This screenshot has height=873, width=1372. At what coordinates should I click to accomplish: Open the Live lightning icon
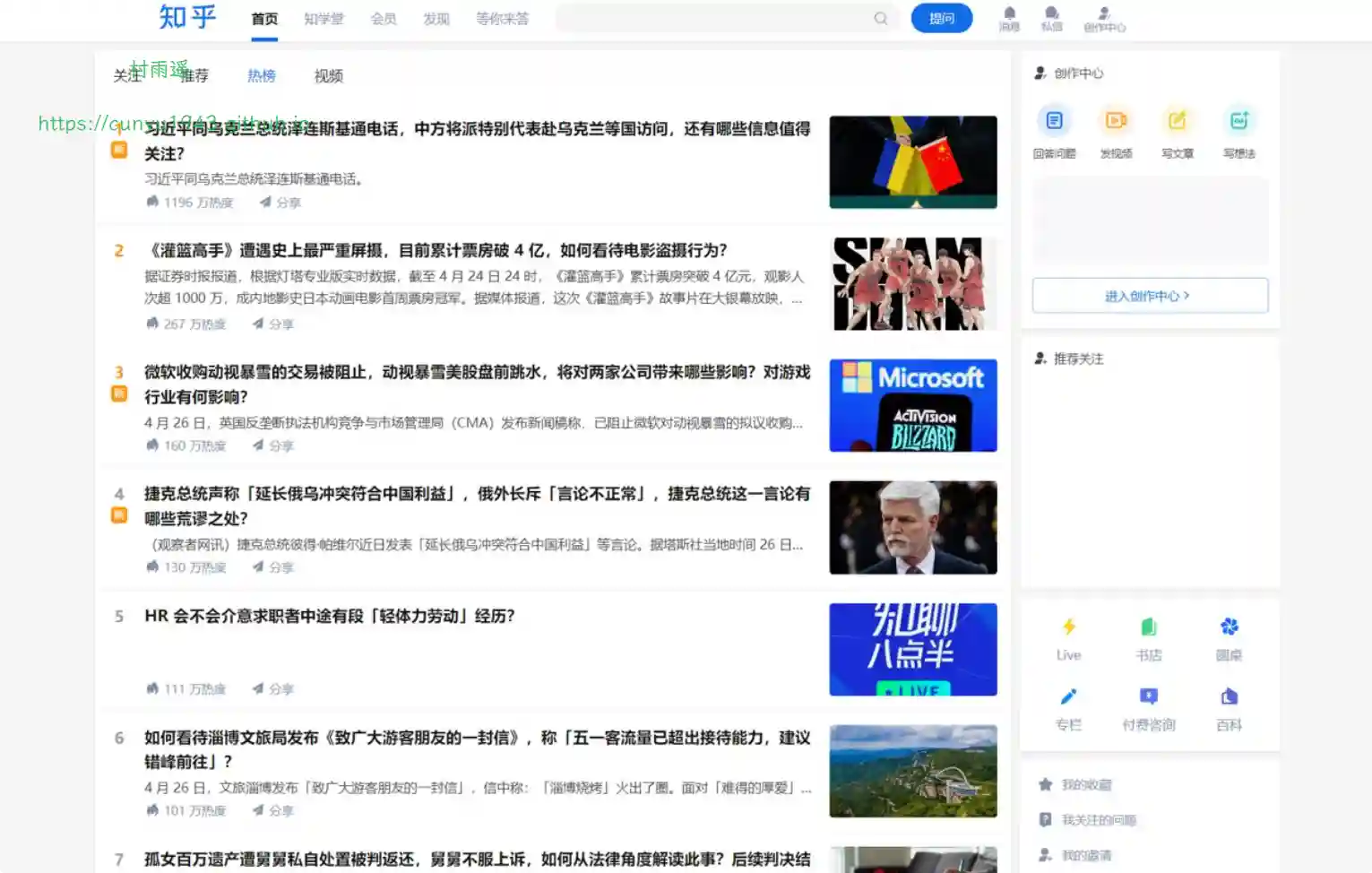(1068, 627)
